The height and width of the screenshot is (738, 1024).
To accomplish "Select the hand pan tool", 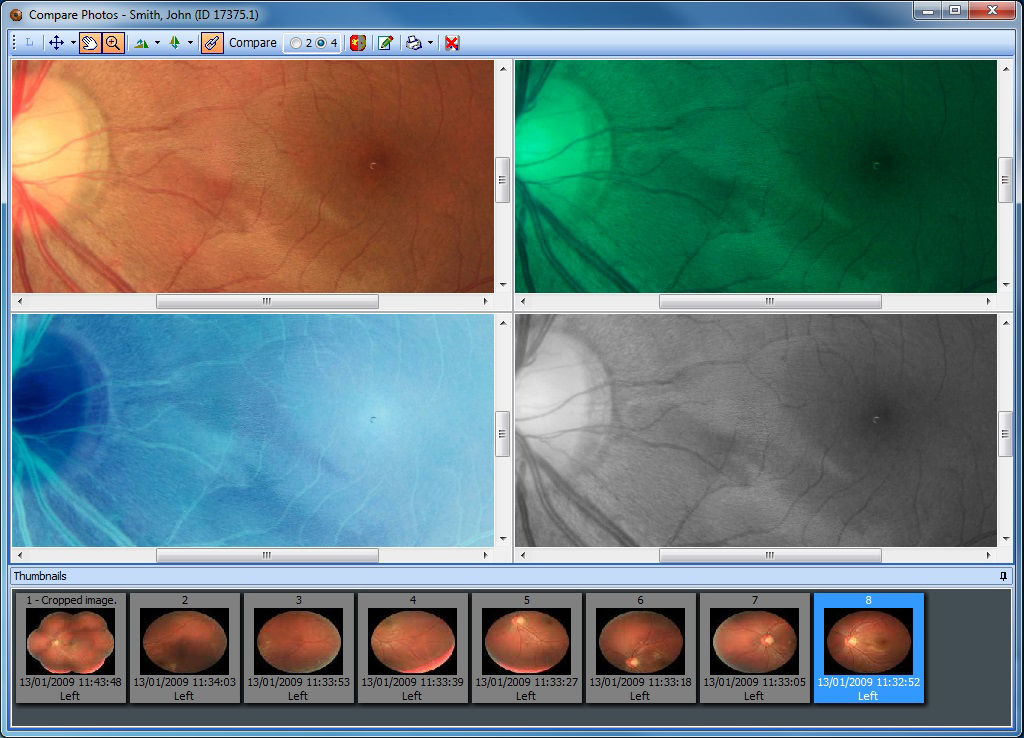I will (90, 43).
